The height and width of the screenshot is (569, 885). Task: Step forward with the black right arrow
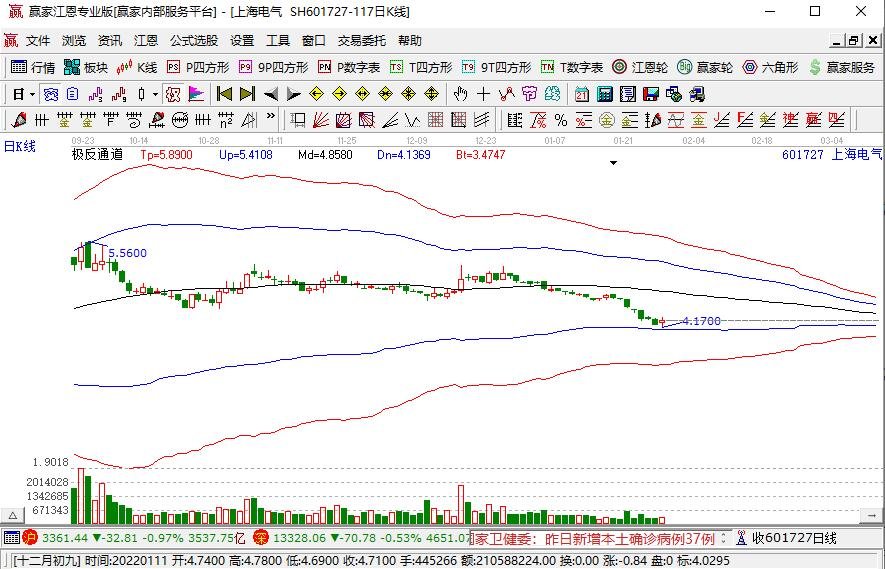(293, 94)
